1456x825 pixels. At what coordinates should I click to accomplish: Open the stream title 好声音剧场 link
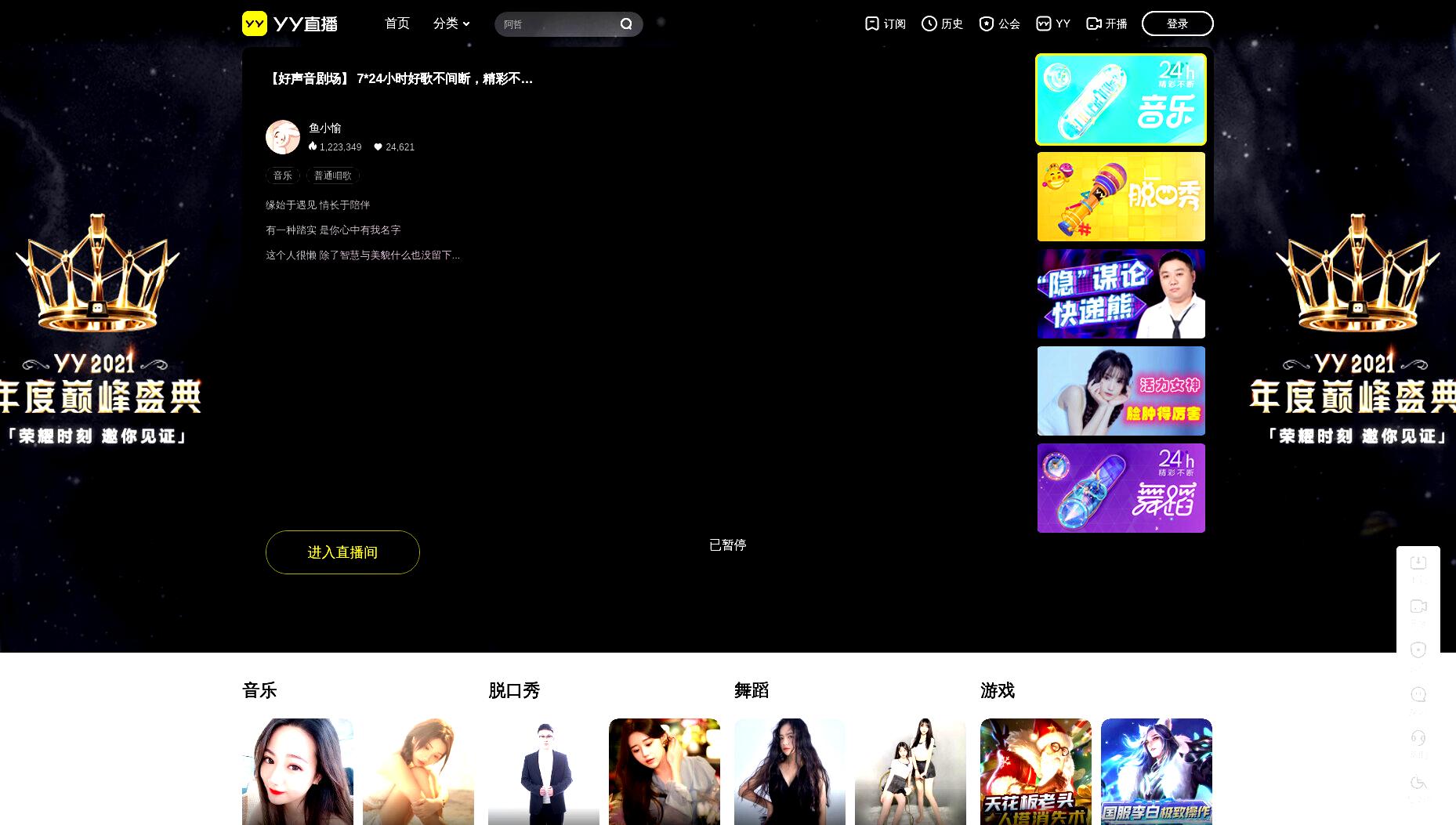tap(400, 78)
